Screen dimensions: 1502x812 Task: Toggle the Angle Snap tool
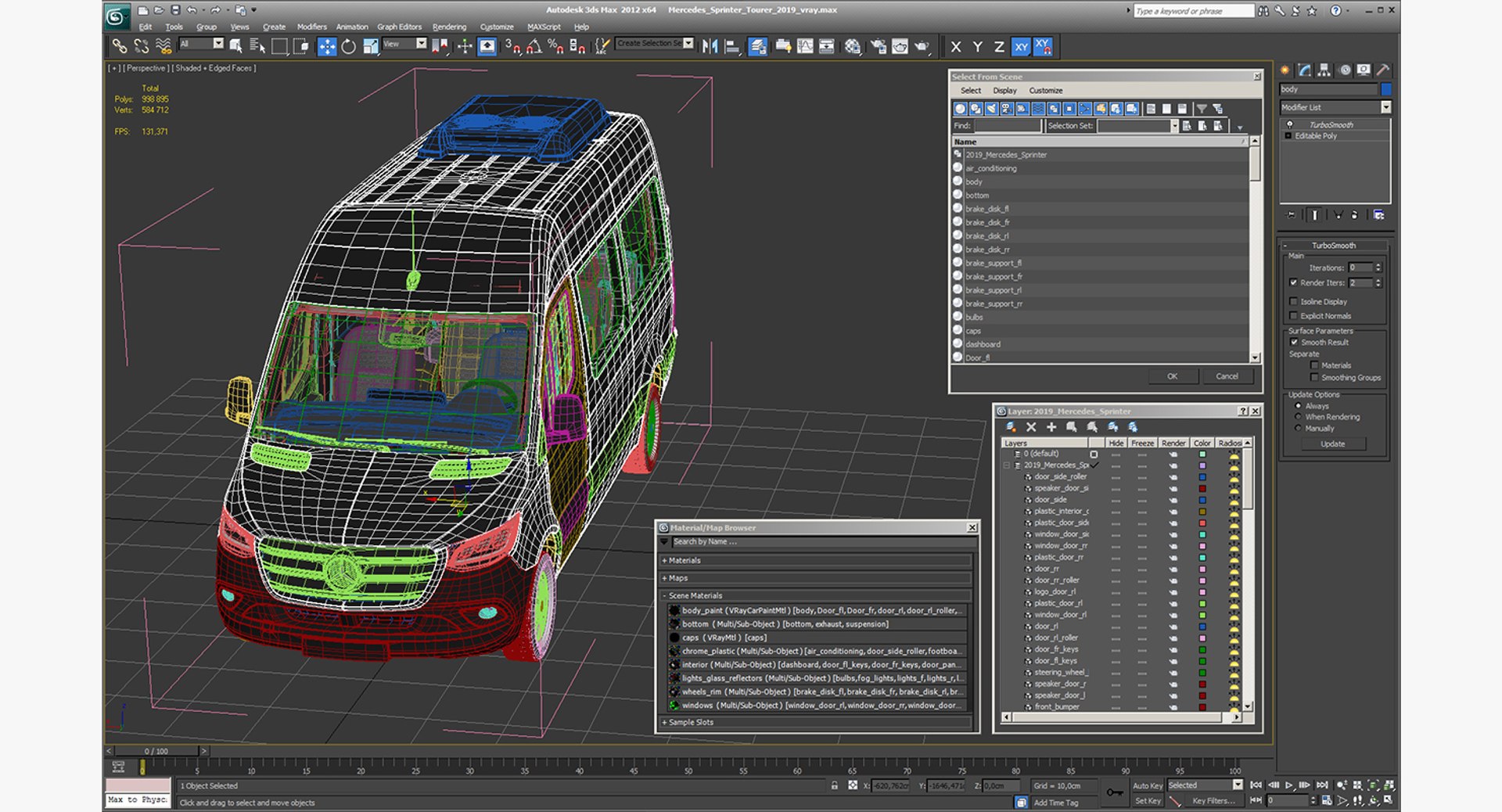[x=534, y=47]
